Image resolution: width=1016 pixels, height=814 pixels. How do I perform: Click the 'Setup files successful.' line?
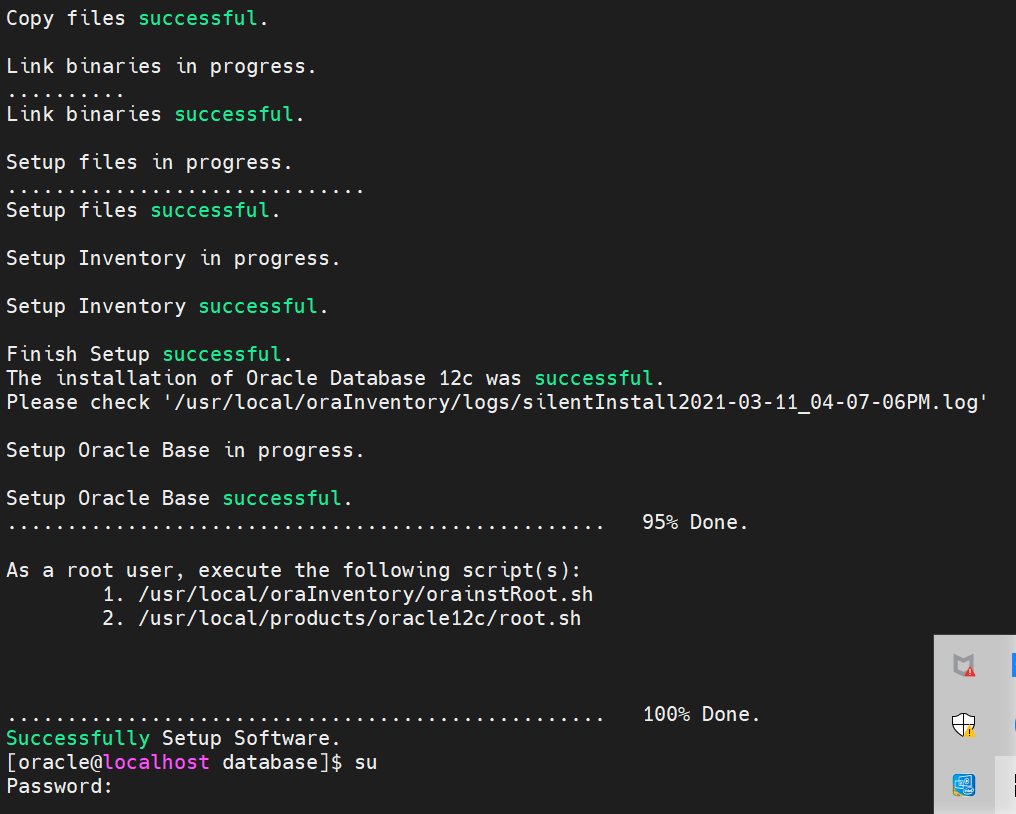click(143, 210)
